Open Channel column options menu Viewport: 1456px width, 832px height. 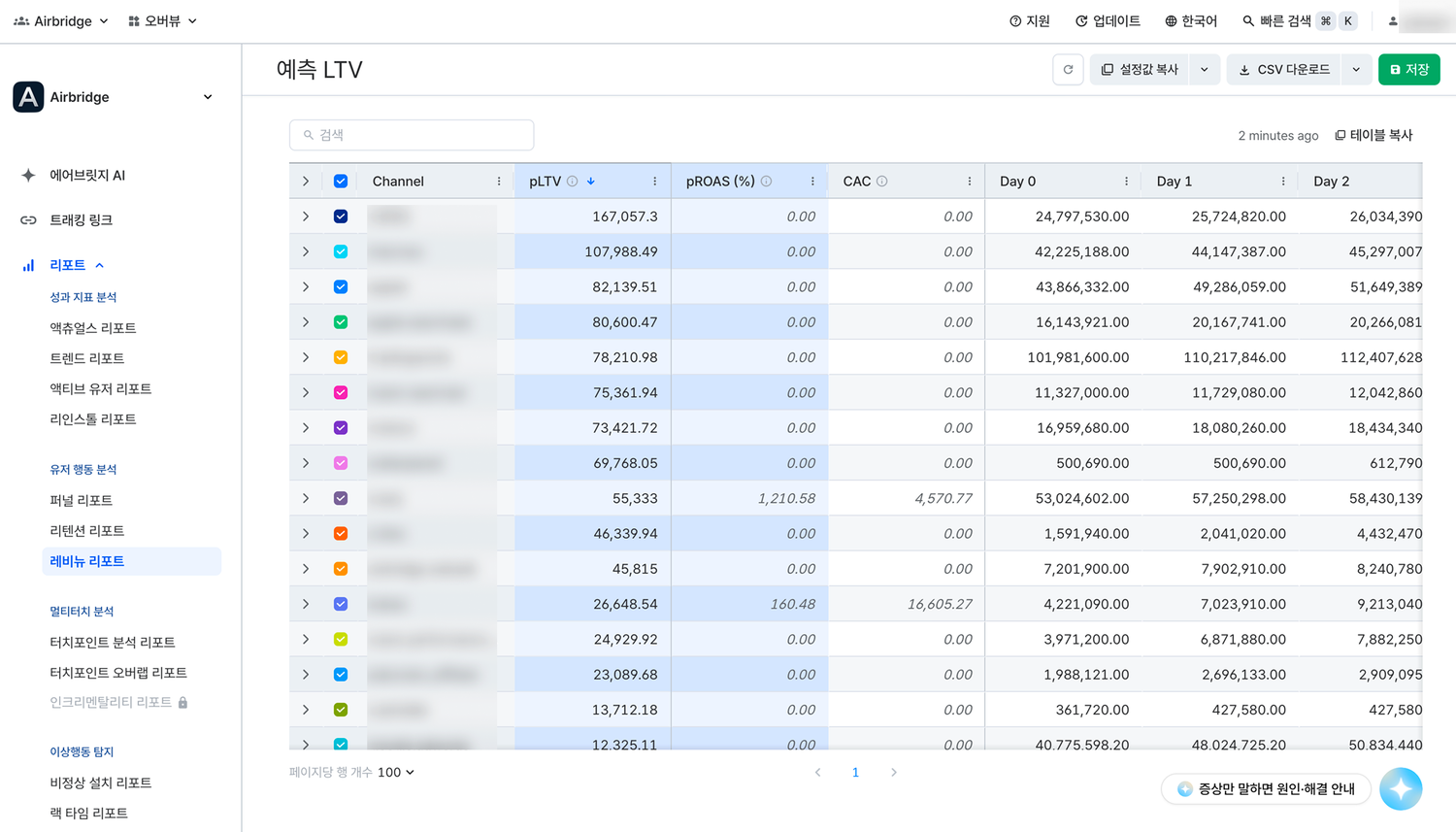(x=499, y=182)
